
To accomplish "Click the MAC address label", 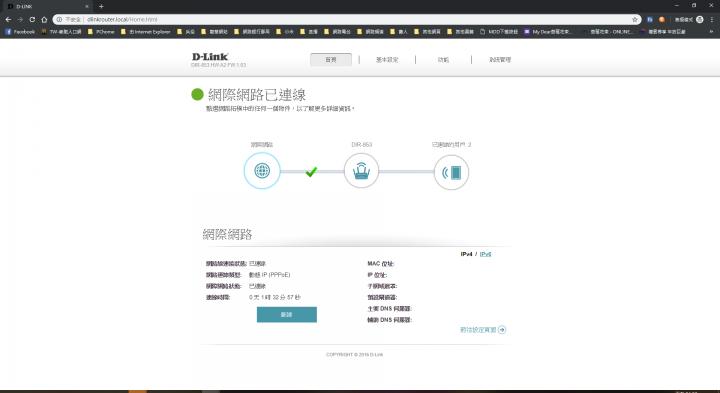I will pos(381,264).
